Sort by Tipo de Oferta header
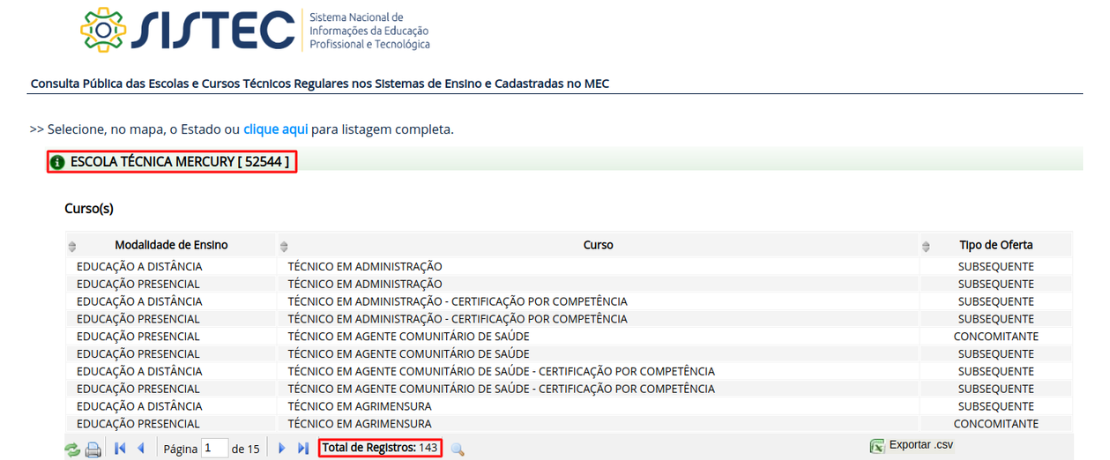This screenshot has width=1110, height=460. [x=996, y=245]
